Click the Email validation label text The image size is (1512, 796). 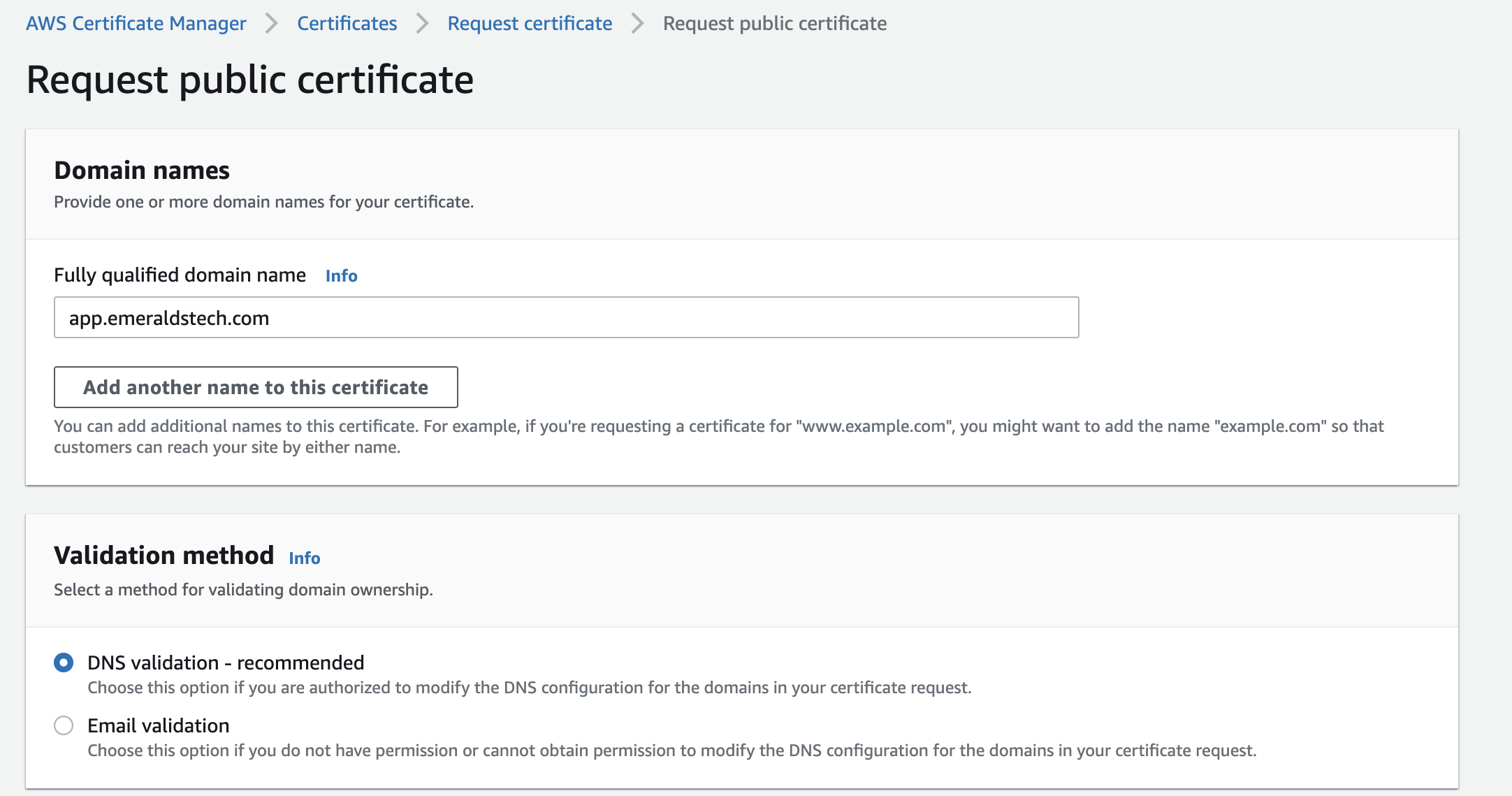coord(159,725)
